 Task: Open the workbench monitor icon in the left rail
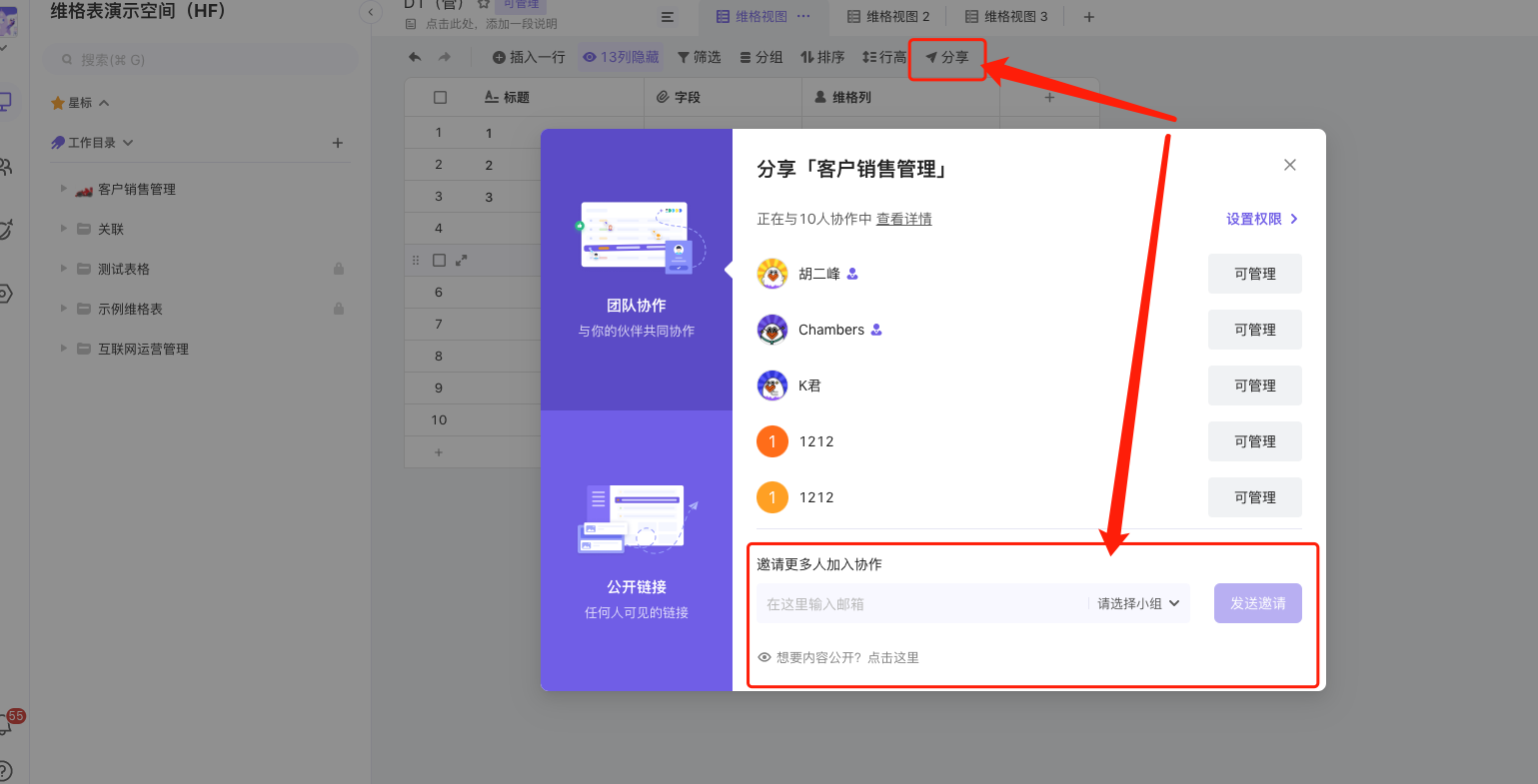coord(5,102)
